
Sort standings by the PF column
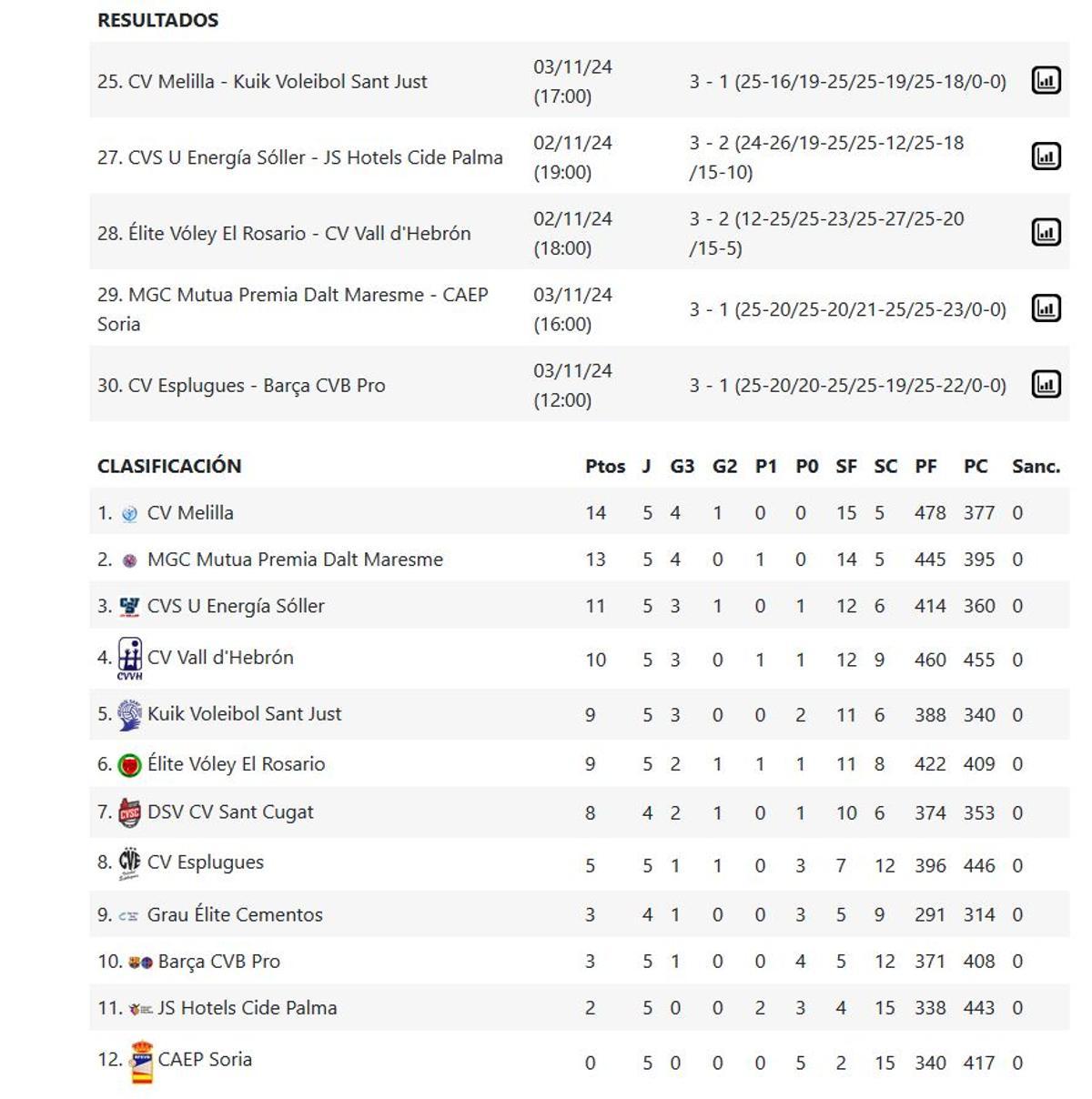point(926,465)
